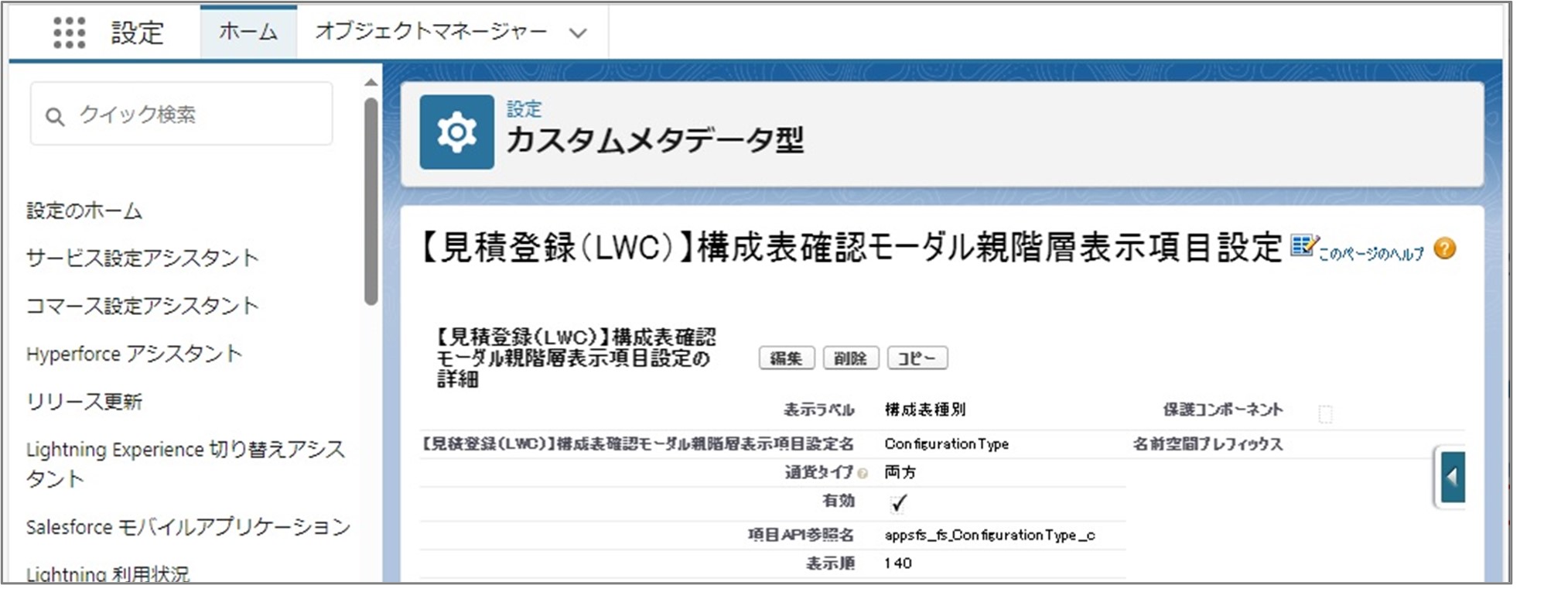Viewport: 1568px width, 589px height.
Task: Open the オブジェクトマネージャー tab dropdown chevron
Action: pyautogui.click(x=578, y=33)
